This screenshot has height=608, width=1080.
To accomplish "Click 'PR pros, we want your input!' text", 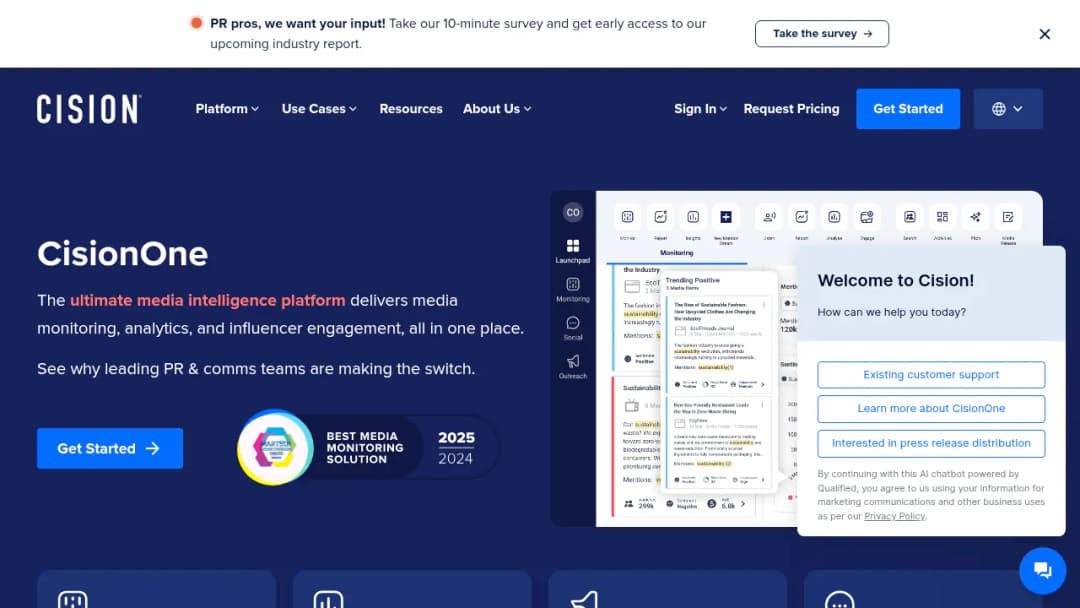I will click(298, 23).
